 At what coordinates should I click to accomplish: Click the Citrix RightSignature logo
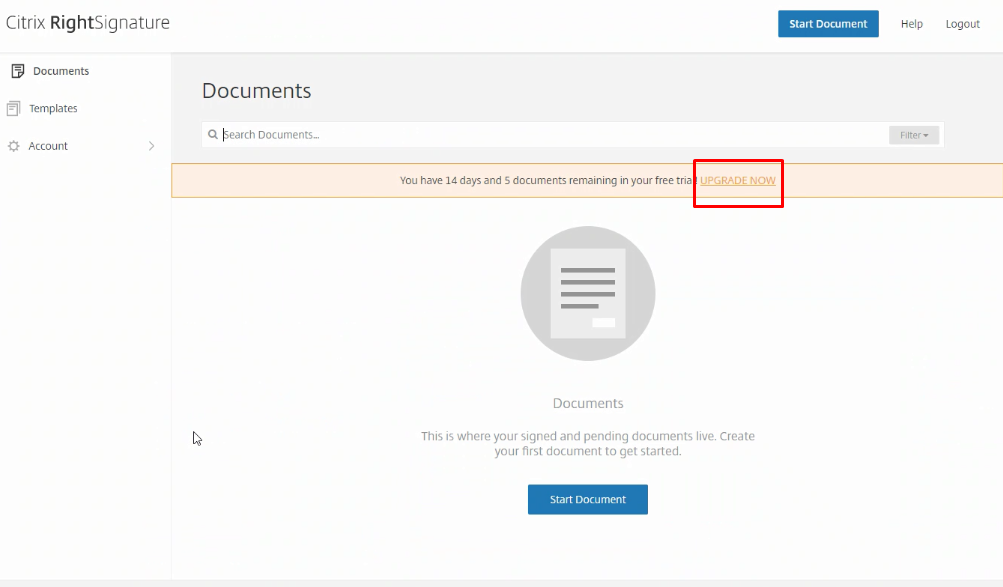88,23
